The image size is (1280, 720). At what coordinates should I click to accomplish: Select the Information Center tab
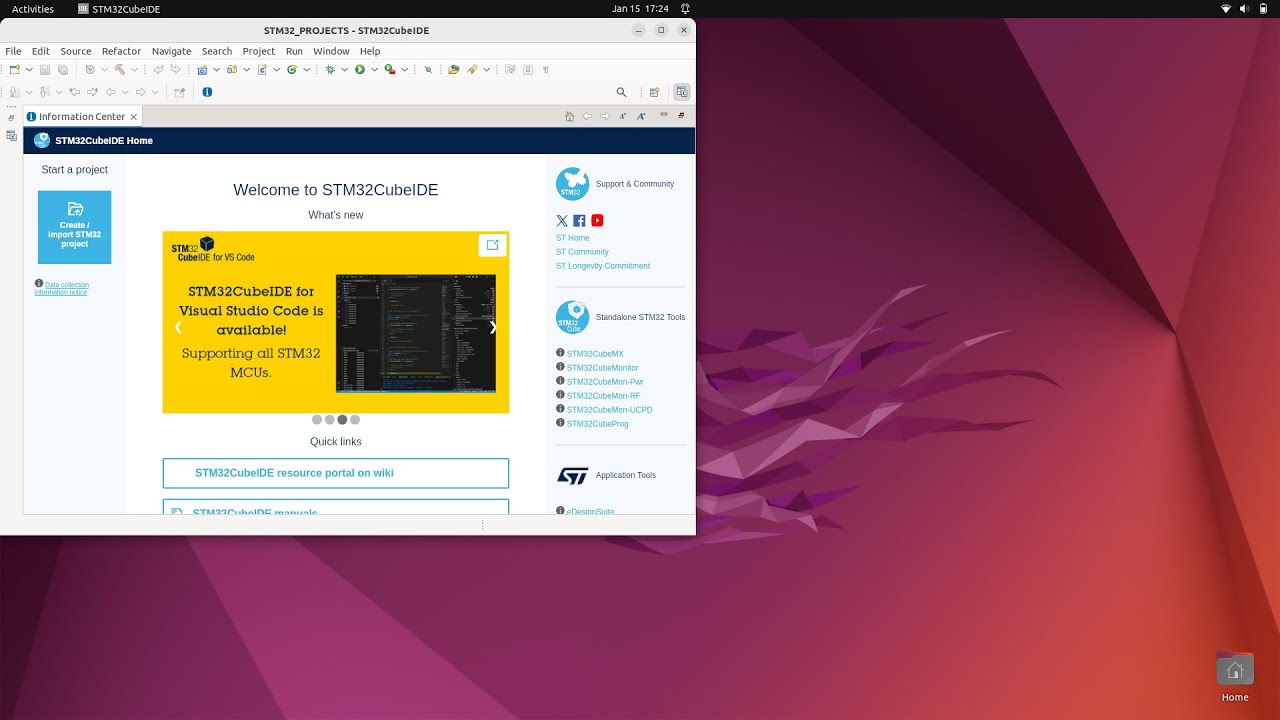[x=82, y=116]
